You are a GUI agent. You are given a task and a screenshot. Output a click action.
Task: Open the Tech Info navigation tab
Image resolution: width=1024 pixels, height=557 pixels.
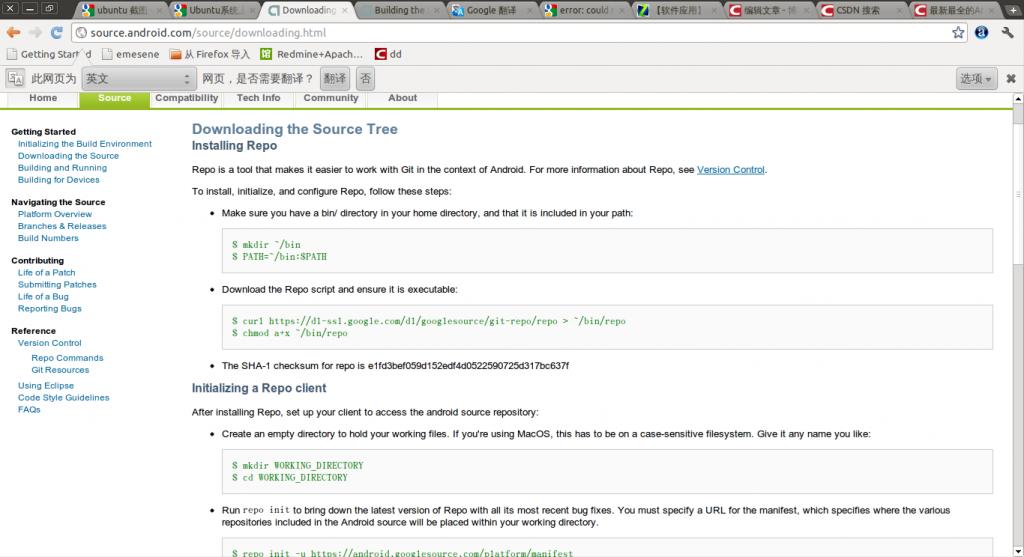tap(258, 98)
